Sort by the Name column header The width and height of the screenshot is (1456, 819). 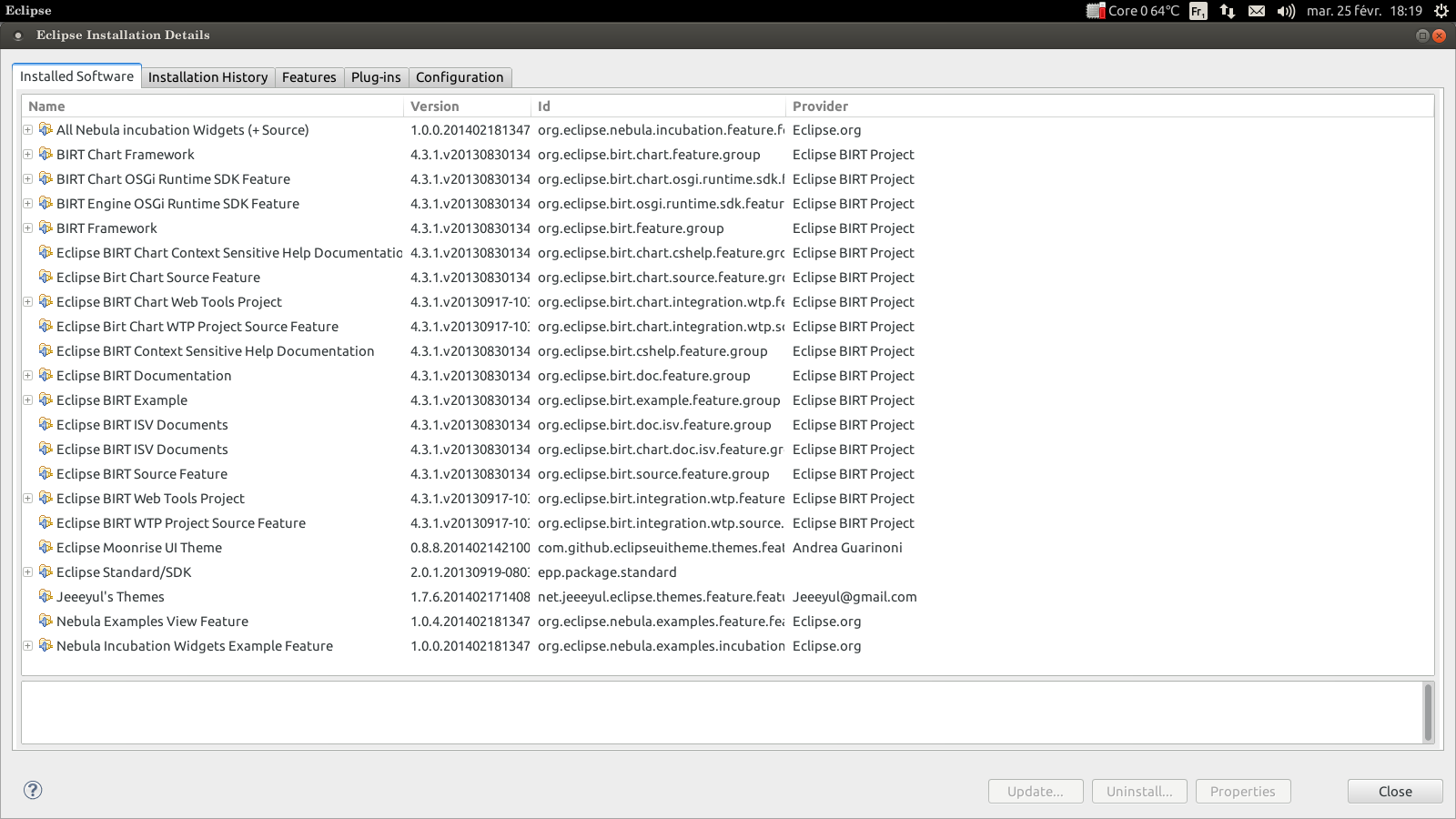click(x=212, y=106)
